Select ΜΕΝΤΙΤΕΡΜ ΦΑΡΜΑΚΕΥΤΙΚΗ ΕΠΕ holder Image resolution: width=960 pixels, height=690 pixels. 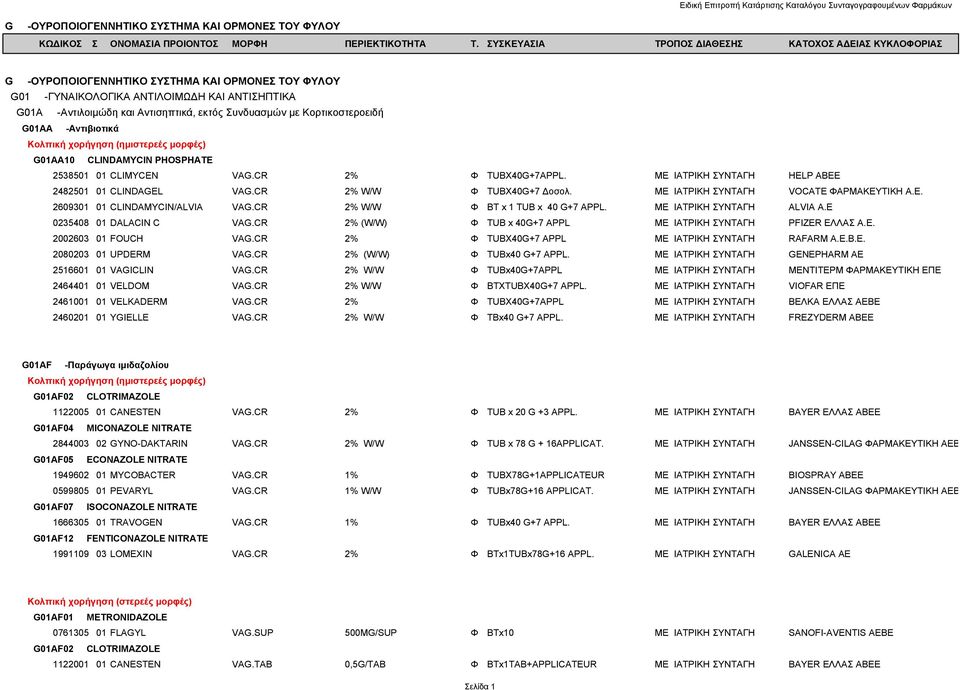click(864, 270)
